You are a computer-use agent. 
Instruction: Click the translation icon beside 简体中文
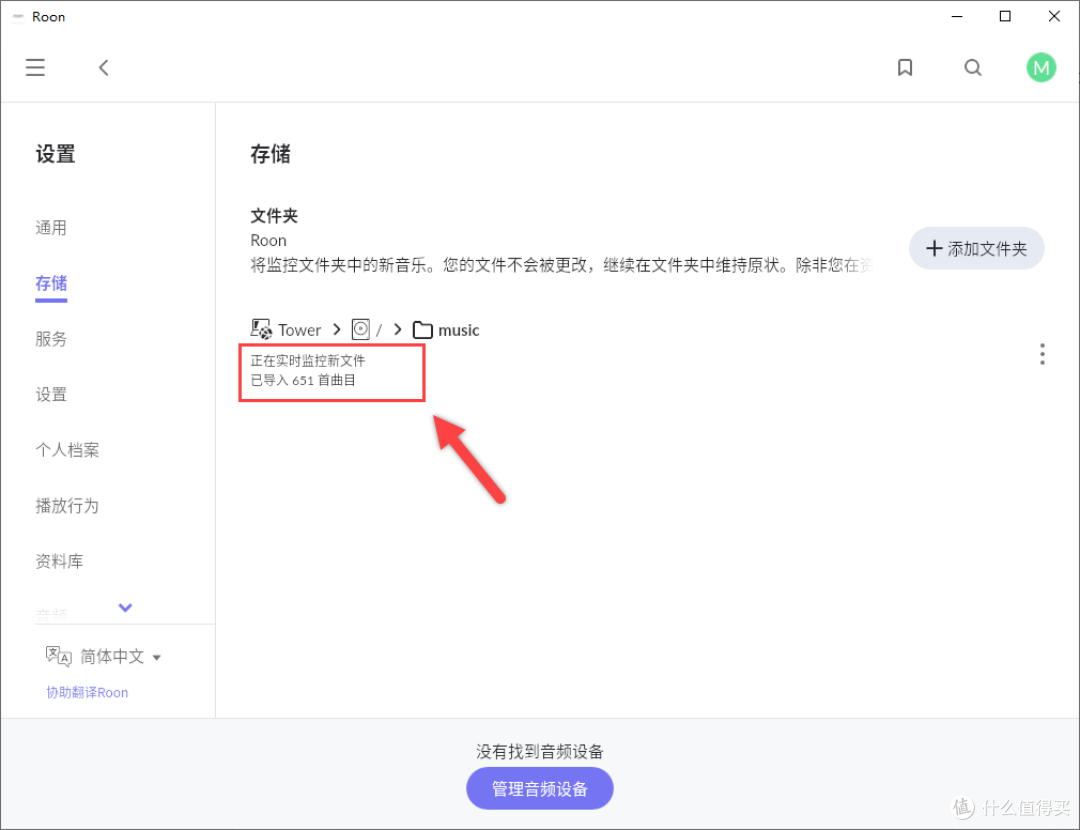pyautogui.click(x=57, y=655)
